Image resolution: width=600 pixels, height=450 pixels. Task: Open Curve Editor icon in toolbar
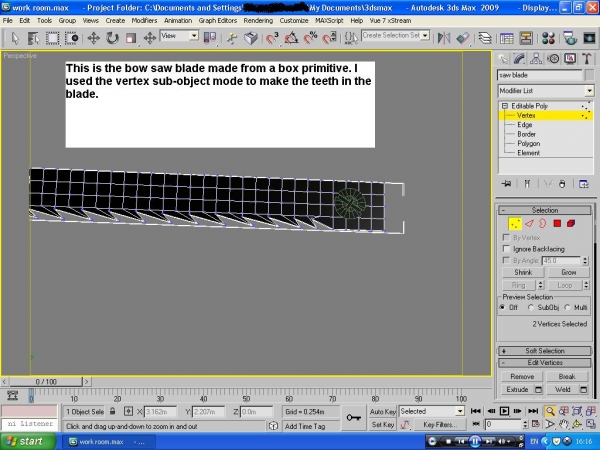[507, 38]
